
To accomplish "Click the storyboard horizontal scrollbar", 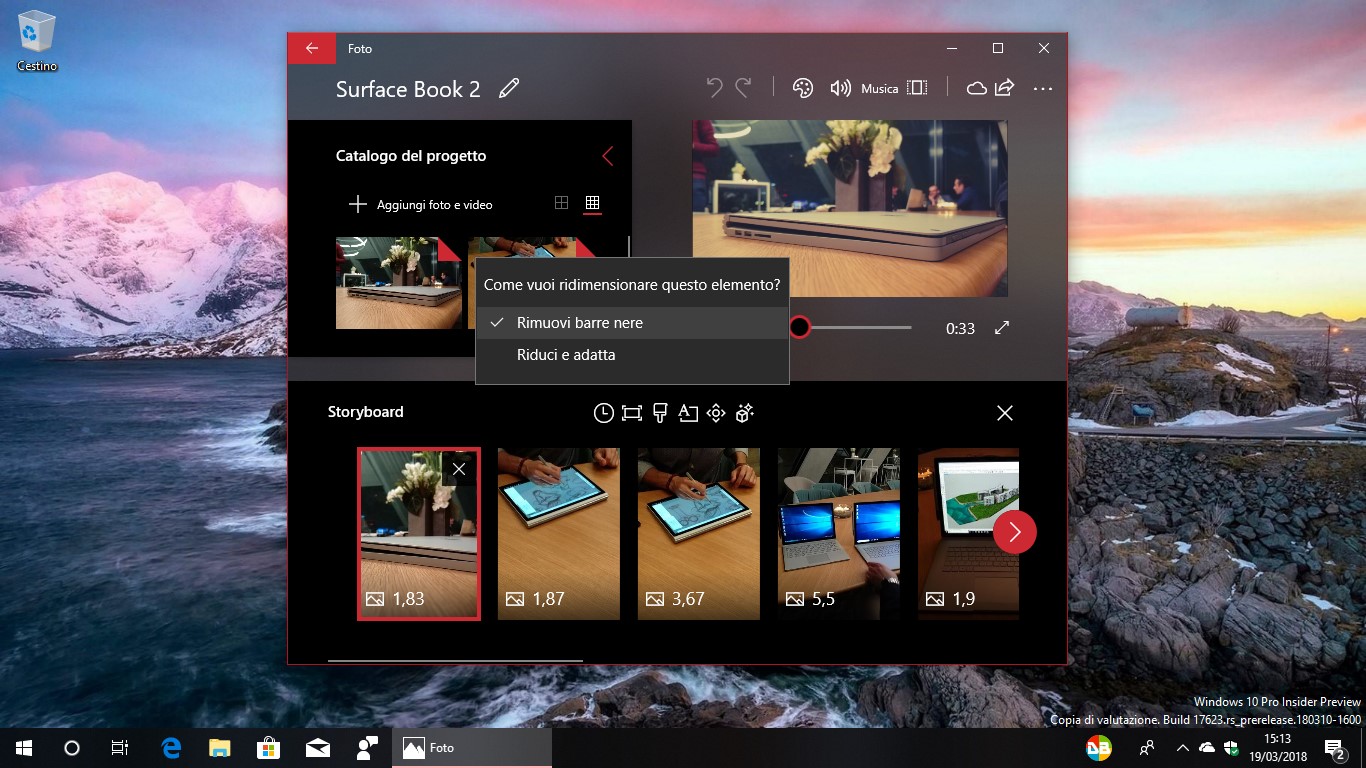I will click(x=455, y=660).
